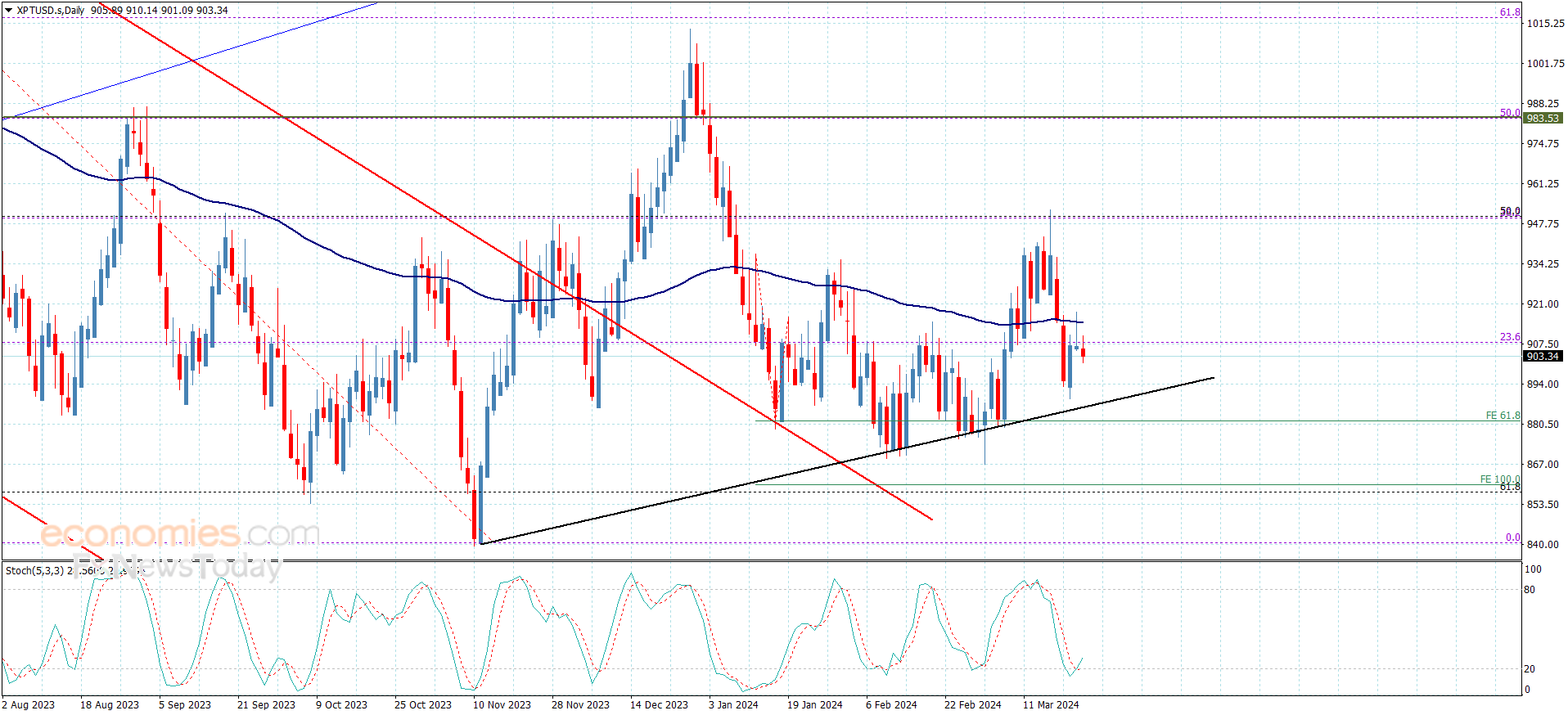Click the 2 Aug 2023 date label
The image size is (1568, 715).
coord(29,705)
